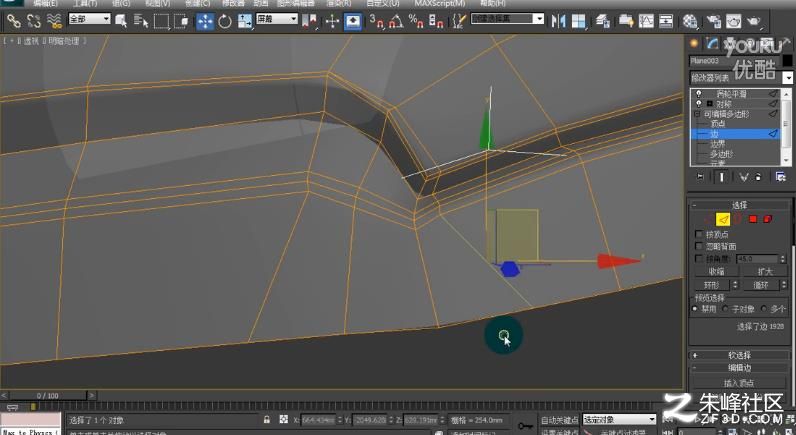Open the Create panel tab icon
This screenshot has width=796, height=435.
[x=694, y=44]
